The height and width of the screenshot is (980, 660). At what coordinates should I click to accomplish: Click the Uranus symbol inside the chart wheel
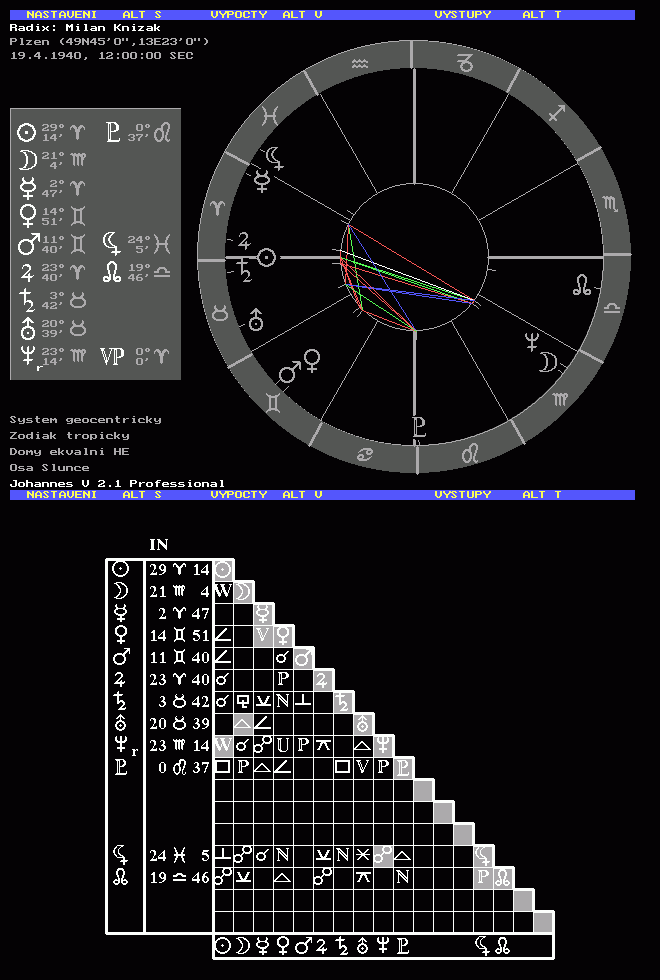coord(256,319)
